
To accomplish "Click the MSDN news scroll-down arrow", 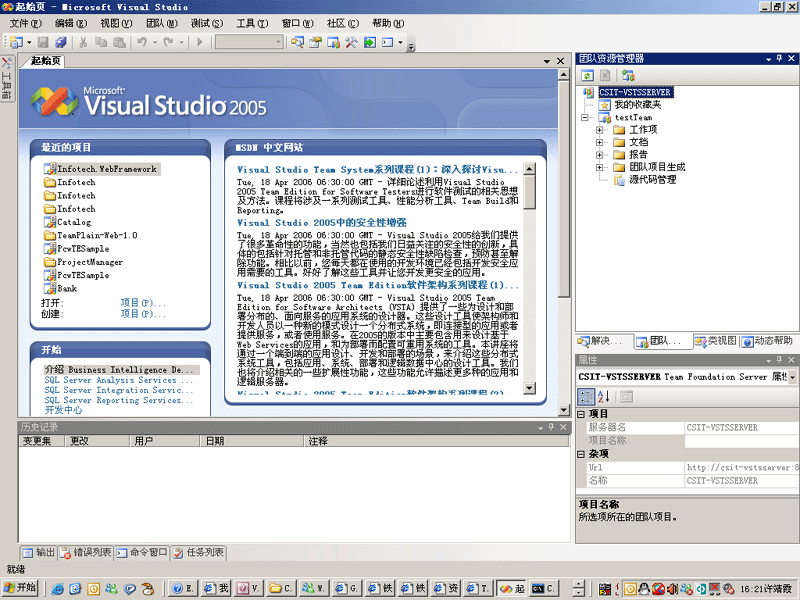I will pos(529,388).
